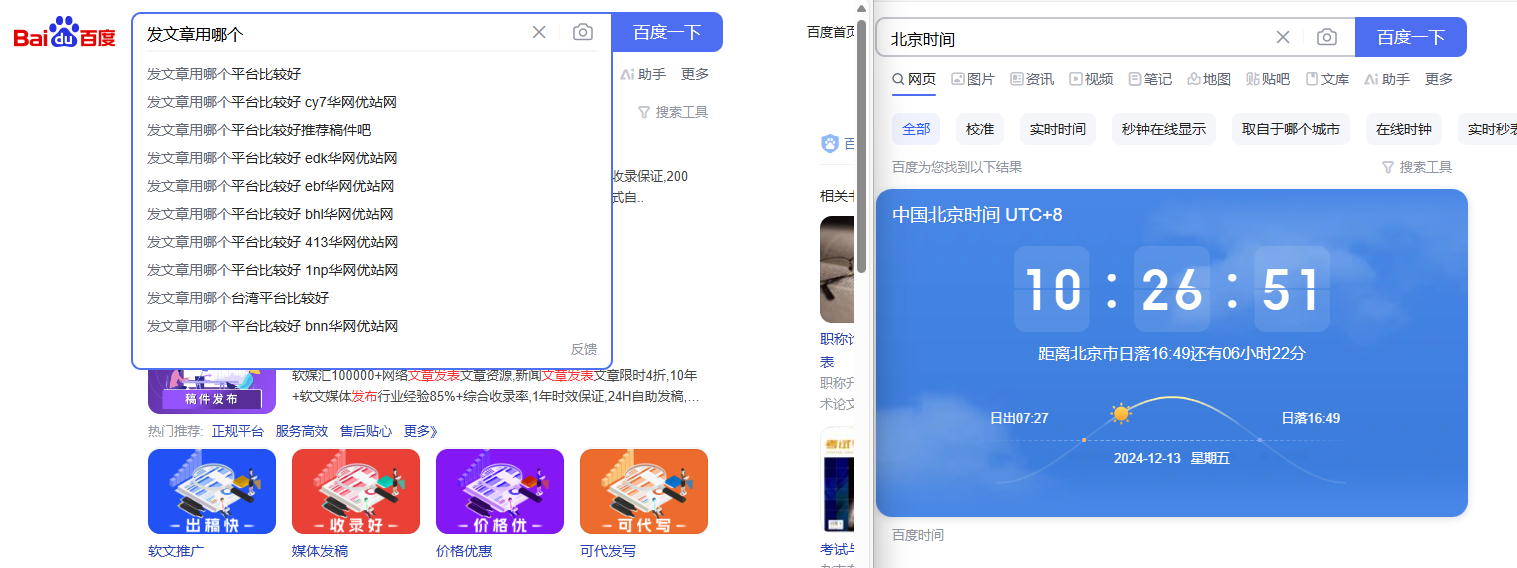Select suggestion 发文章用哪个平台比较好推荐稿件吧

pyautogui.click(x=259, y=130)
